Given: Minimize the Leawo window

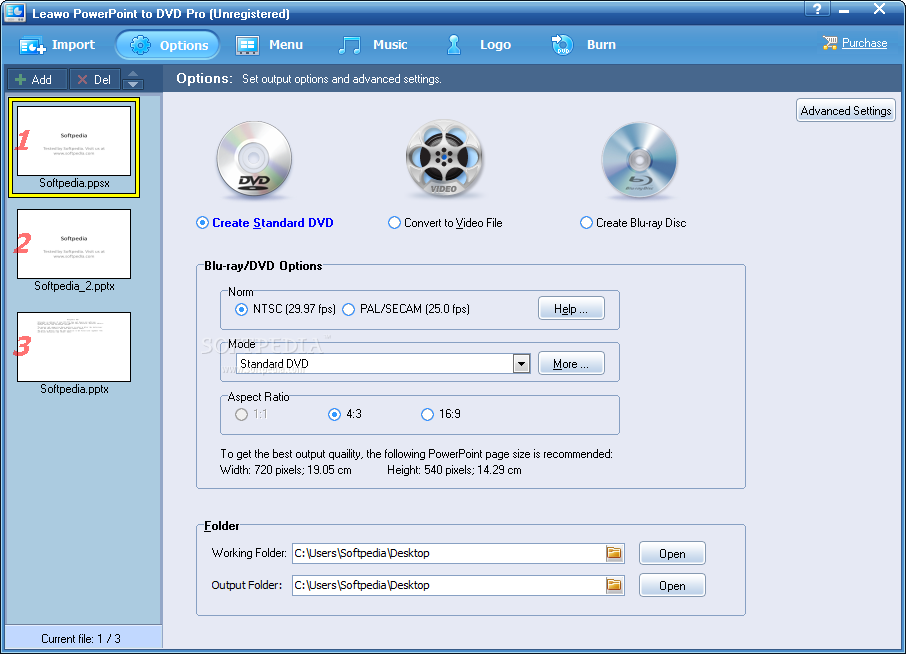Looking at the screenshot, I should point(844,9).
